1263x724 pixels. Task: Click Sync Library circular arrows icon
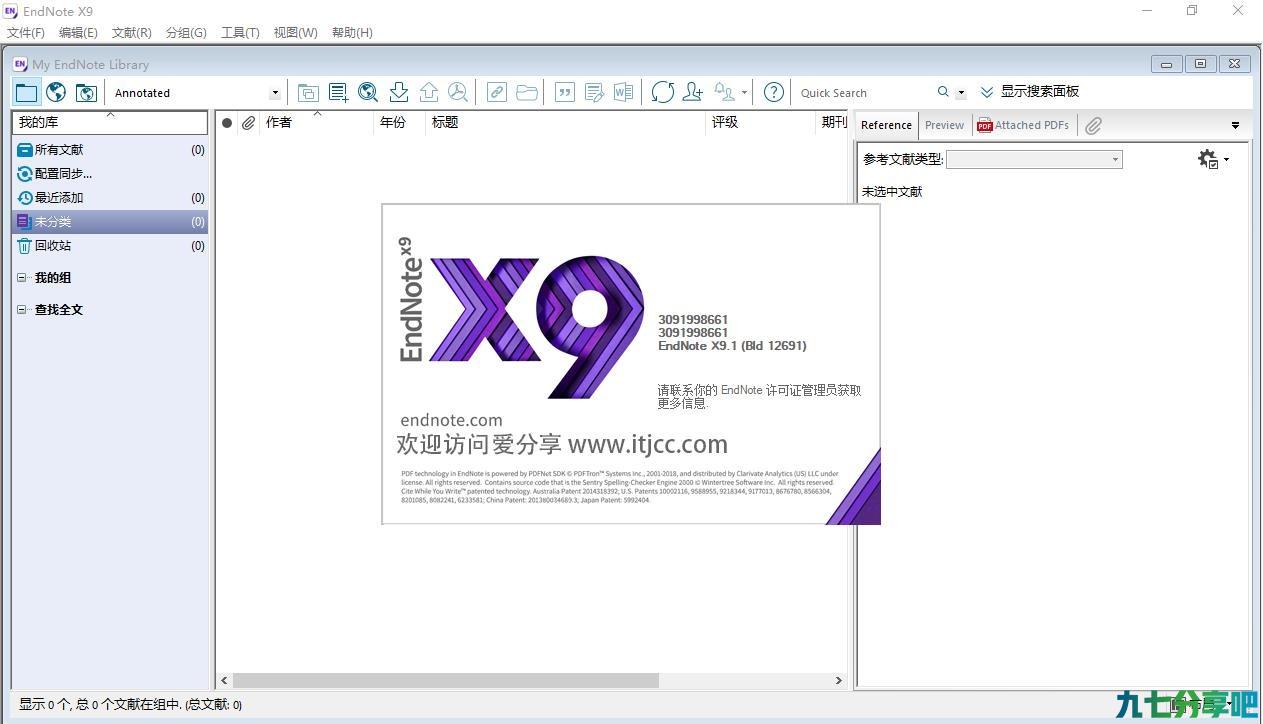coord(662,92)
